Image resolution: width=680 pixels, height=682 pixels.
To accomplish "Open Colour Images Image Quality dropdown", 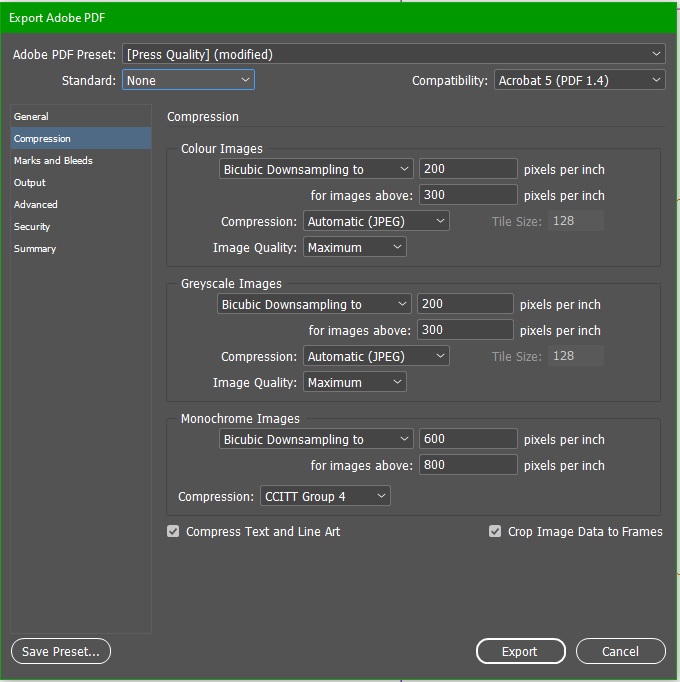I will click(355, 247).
